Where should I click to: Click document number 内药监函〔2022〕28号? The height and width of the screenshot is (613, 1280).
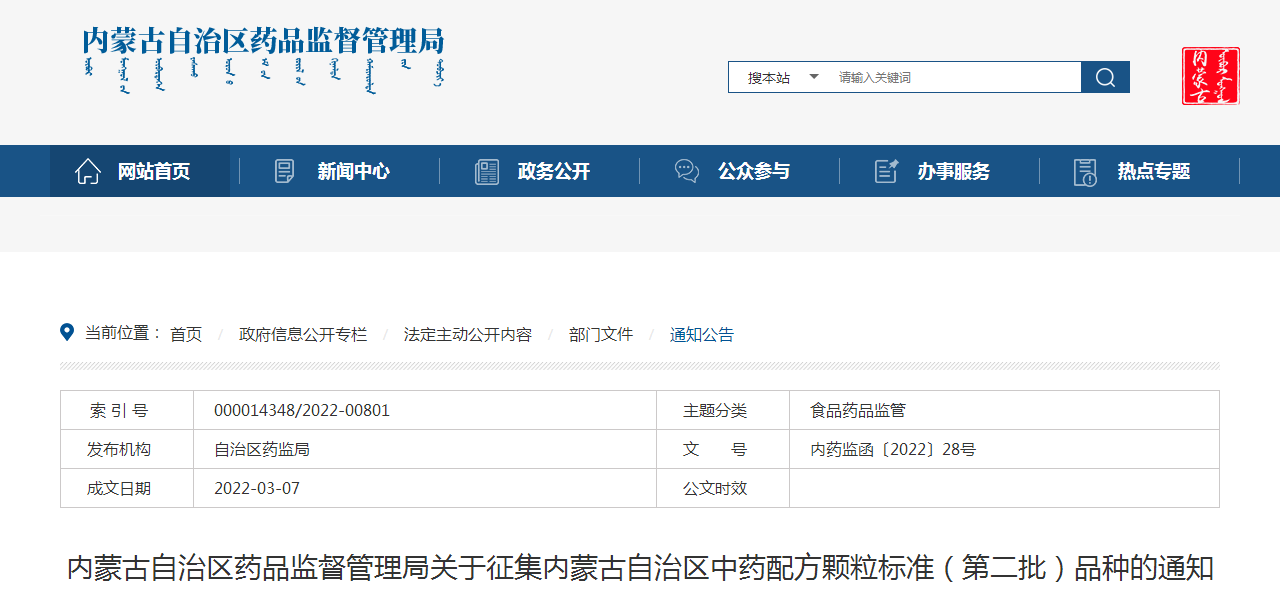click(893, 449)
